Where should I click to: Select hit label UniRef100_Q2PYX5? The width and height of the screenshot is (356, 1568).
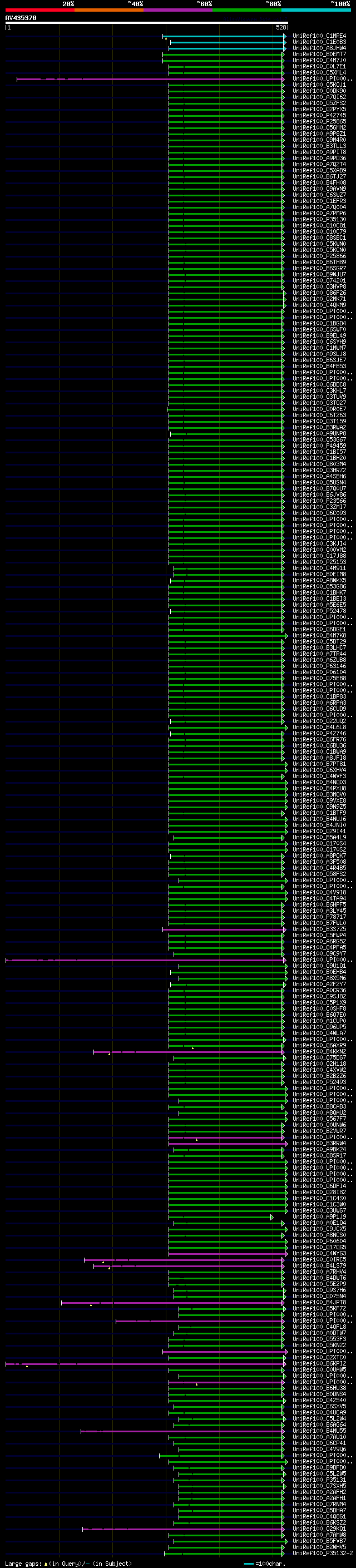[x=319, y=109]
